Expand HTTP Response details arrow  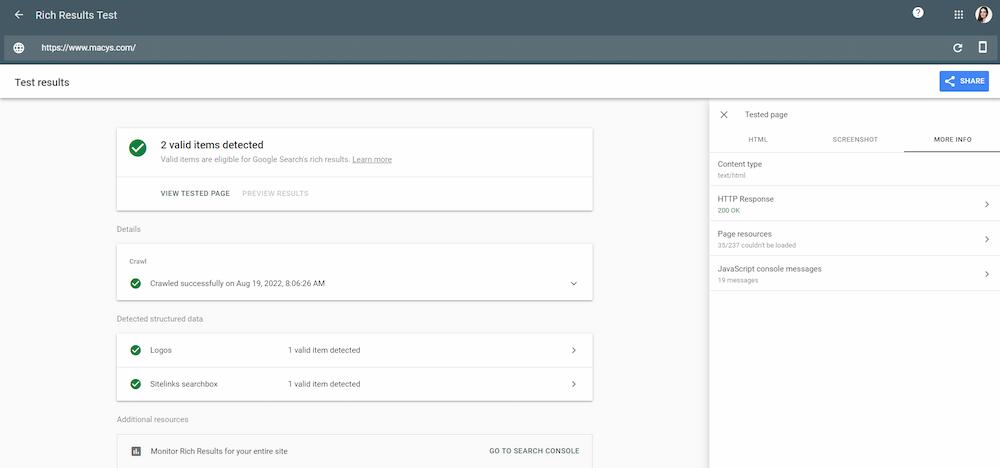pyautogui.click(x=987, y=204)
